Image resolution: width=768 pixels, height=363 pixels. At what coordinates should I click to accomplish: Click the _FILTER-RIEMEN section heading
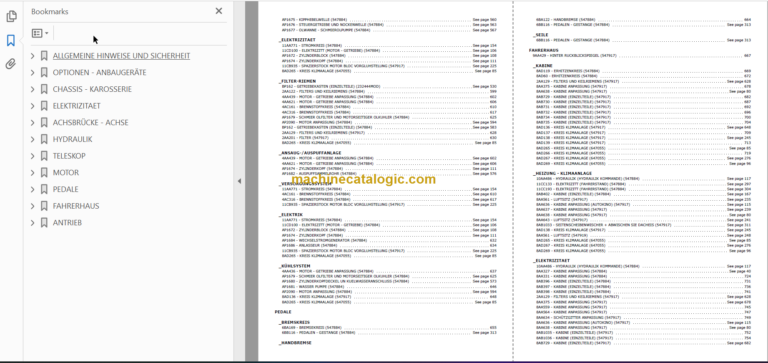(297, 81)
